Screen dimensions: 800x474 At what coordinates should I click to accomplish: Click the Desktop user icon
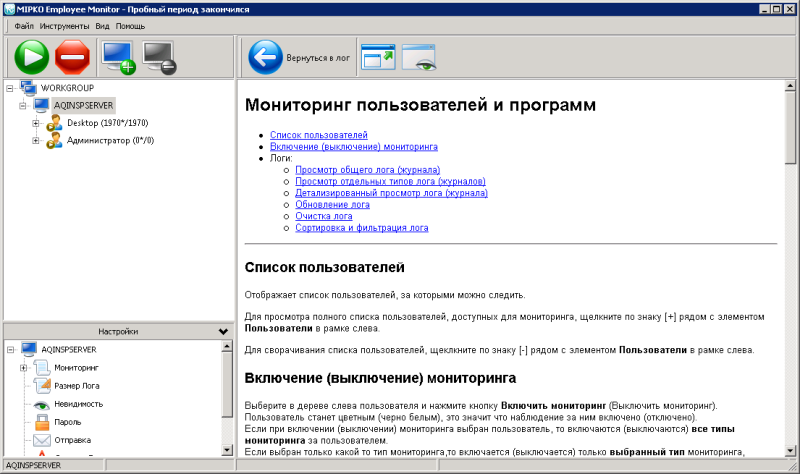pos(54,123)
